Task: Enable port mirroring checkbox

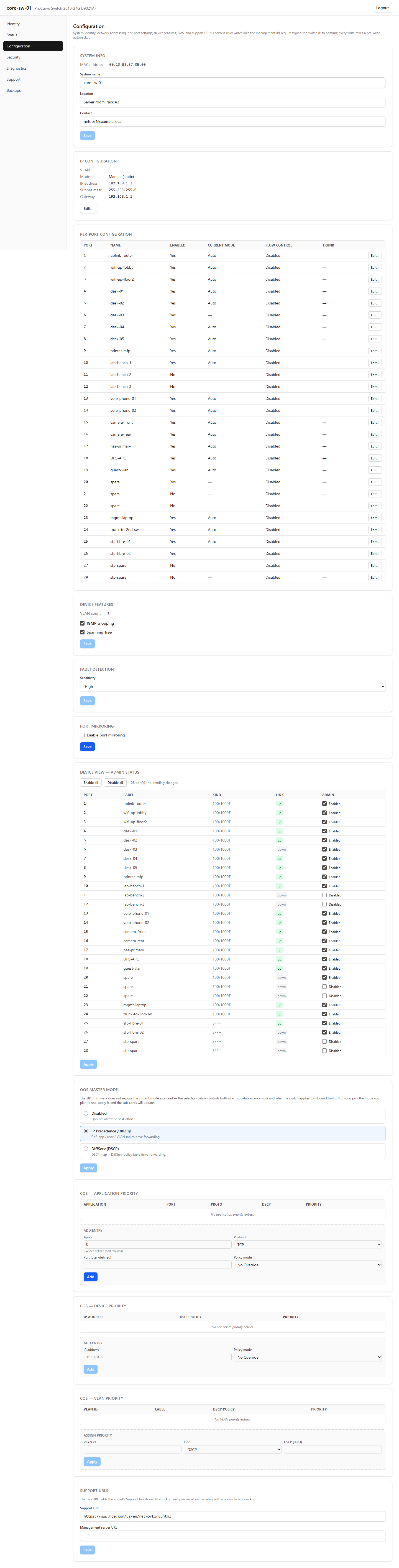Action: (x=82, y=735)
